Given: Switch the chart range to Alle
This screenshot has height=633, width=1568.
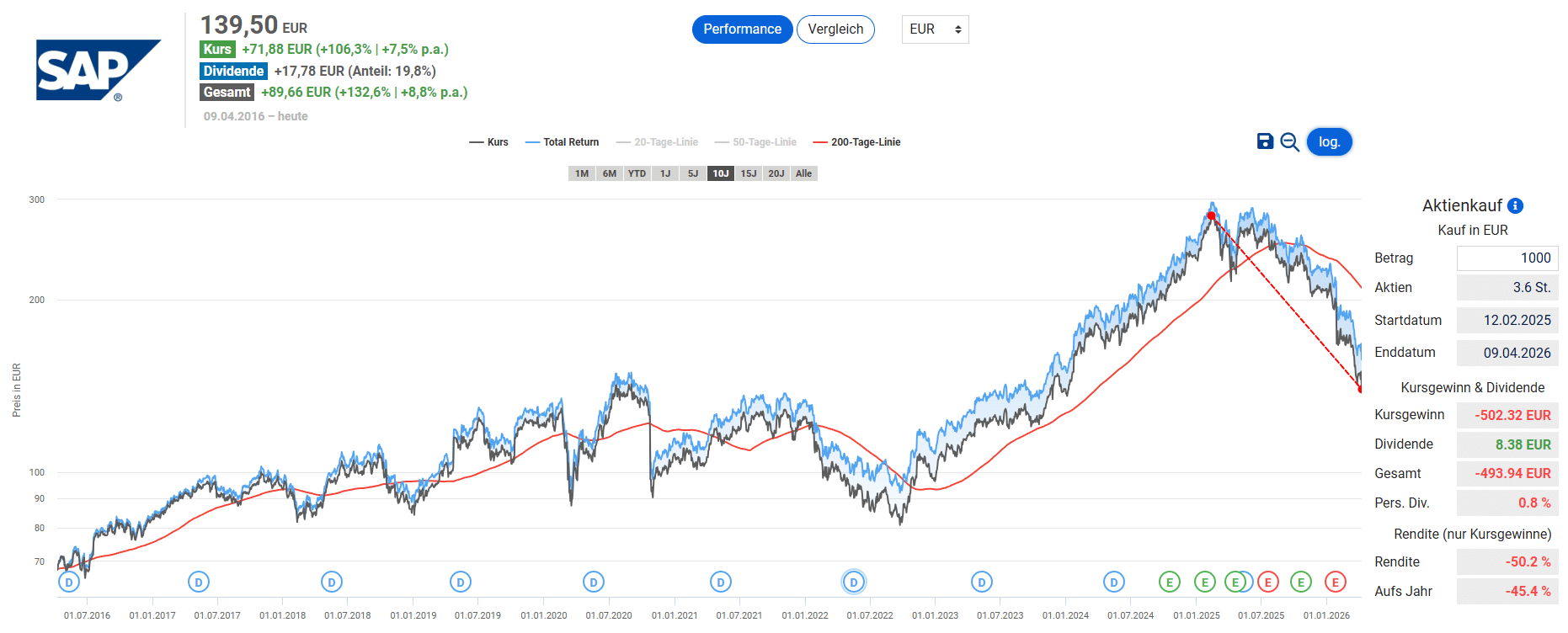Looking at the screenshot, I should 804,173.
